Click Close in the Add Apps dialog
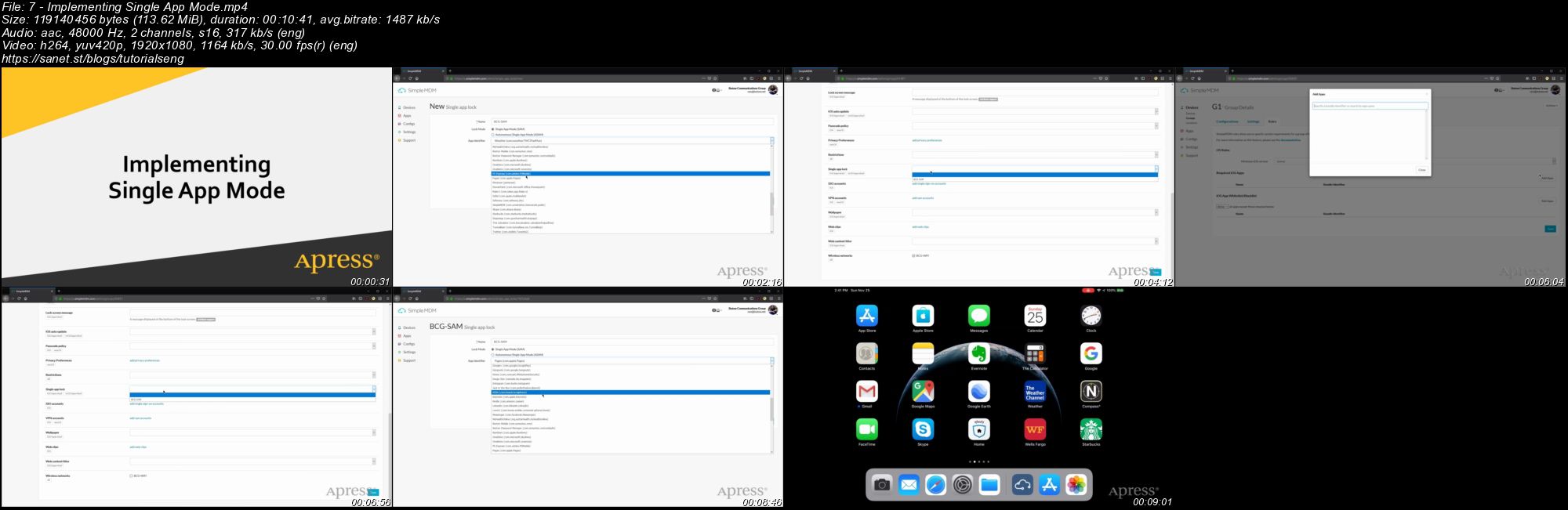This screenshot has width=1568, height=510. [1421, 170]
